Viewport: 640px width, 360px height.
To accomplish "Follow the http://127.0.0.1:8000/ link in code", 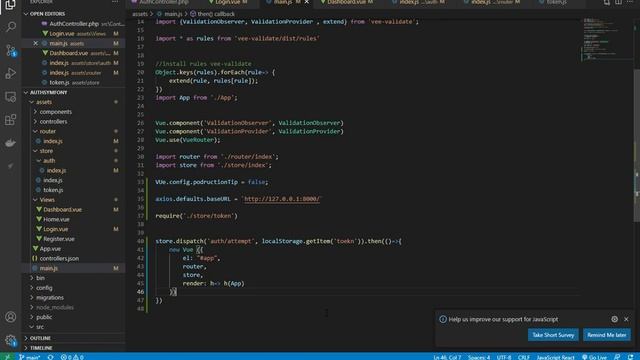I will click(x=282, y=199).
